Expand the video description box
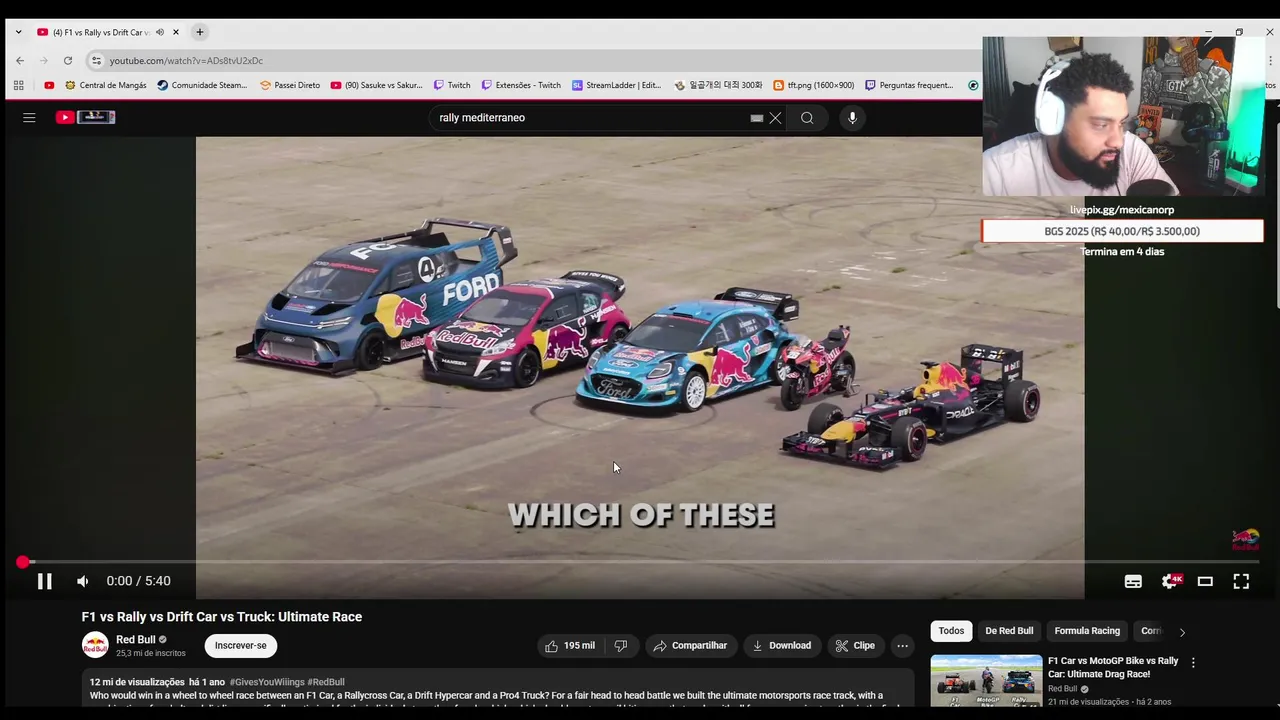 coord(498,690)
